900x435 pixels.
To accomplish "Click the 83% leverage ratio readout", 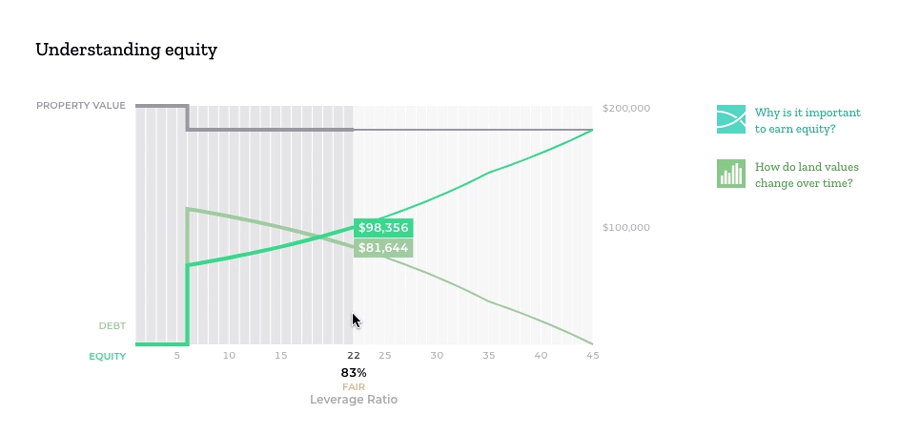I will [x=354, y=372].
